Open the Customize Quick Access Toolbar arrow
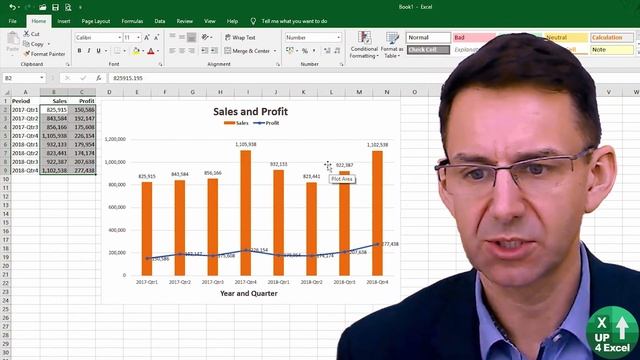 click(80, 7)
